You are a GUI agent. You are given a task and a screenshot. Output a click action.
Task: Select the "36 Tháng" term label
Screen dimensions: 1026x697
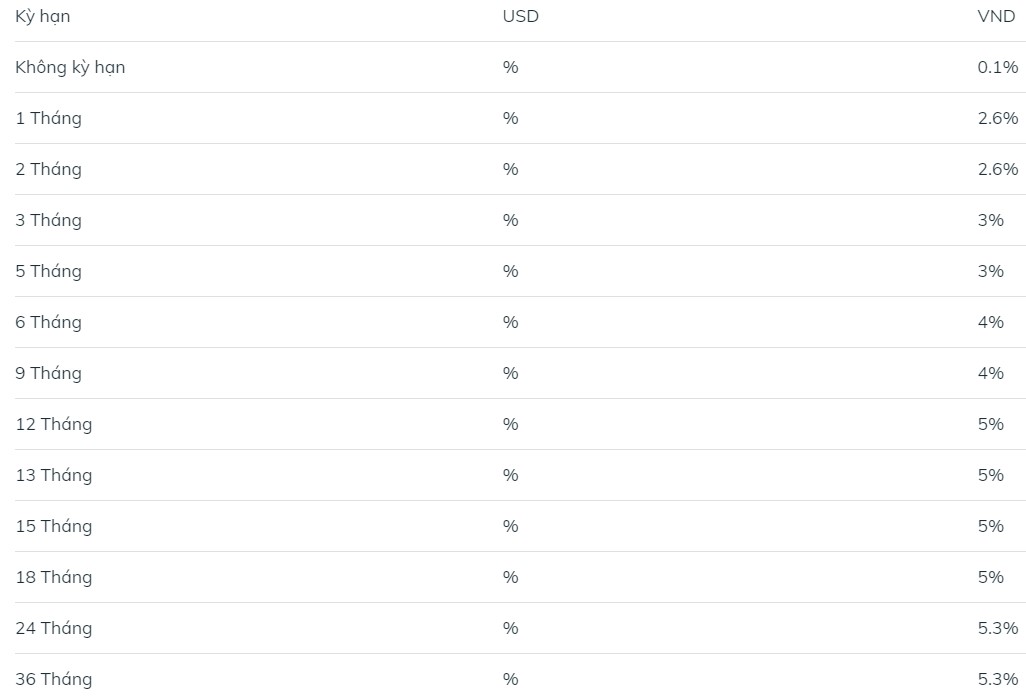click(x=54, y=680)
